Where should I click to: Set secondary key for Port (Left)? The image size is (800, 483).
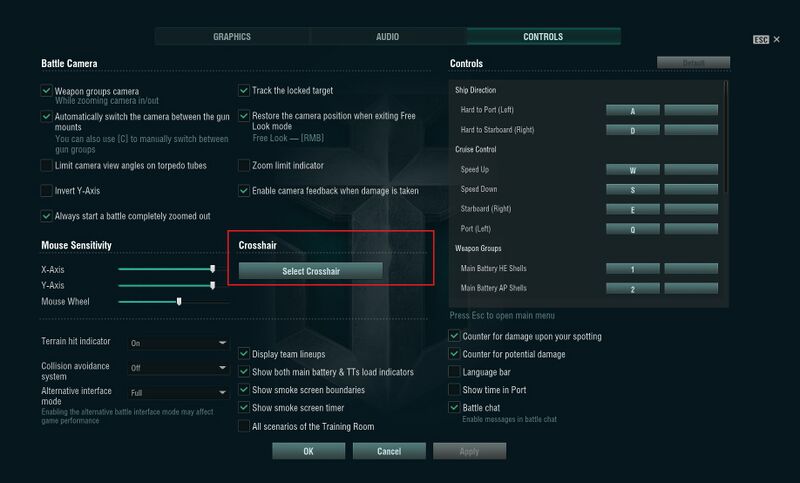point(691,229)
